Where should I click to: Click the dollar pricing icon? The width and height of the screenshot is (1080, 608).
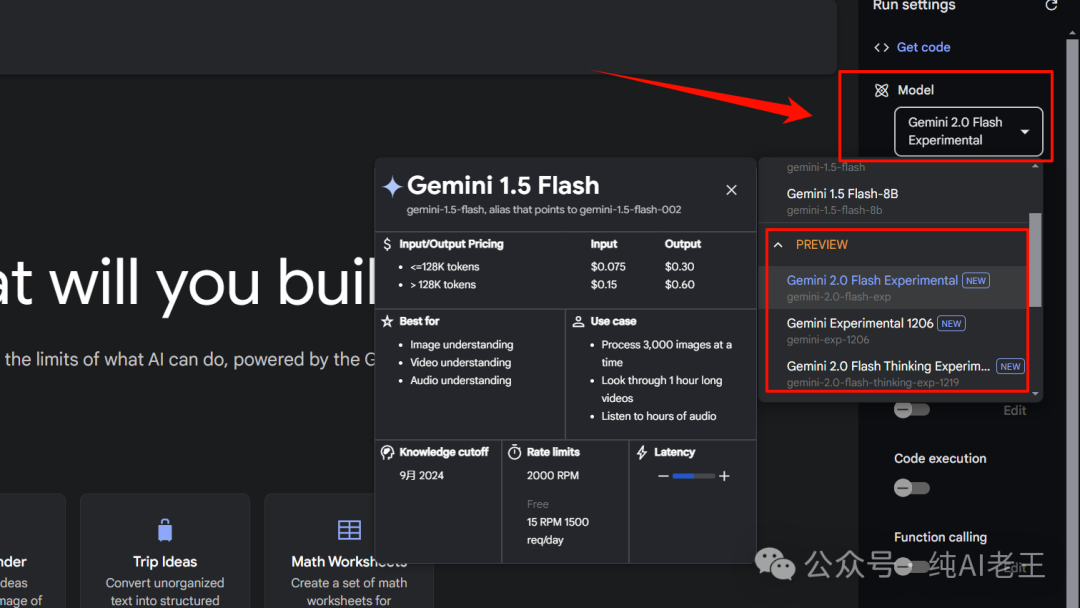click(x=387, y=244)
